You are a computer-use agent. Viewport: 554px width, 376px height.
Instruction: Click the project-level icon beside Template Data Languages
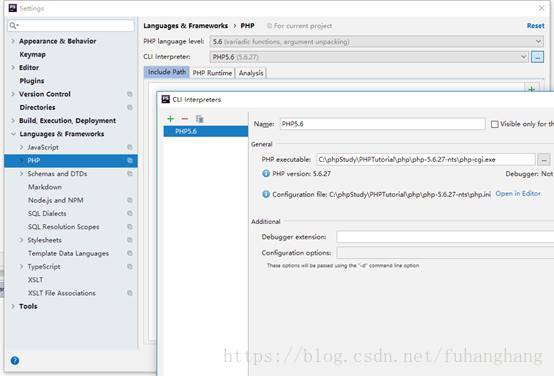pyautogui.click(x=130, y=253)
